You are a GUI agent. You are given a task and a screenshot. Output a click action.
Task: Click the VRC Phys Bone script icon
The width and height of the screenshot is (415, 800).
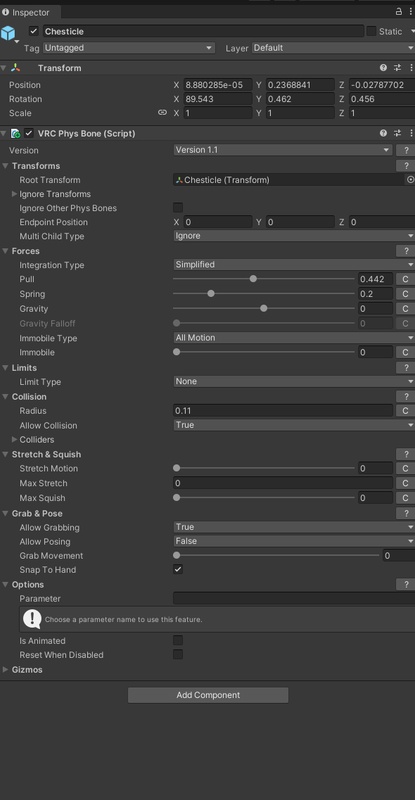pyautogui.click(x=15, y=134)
